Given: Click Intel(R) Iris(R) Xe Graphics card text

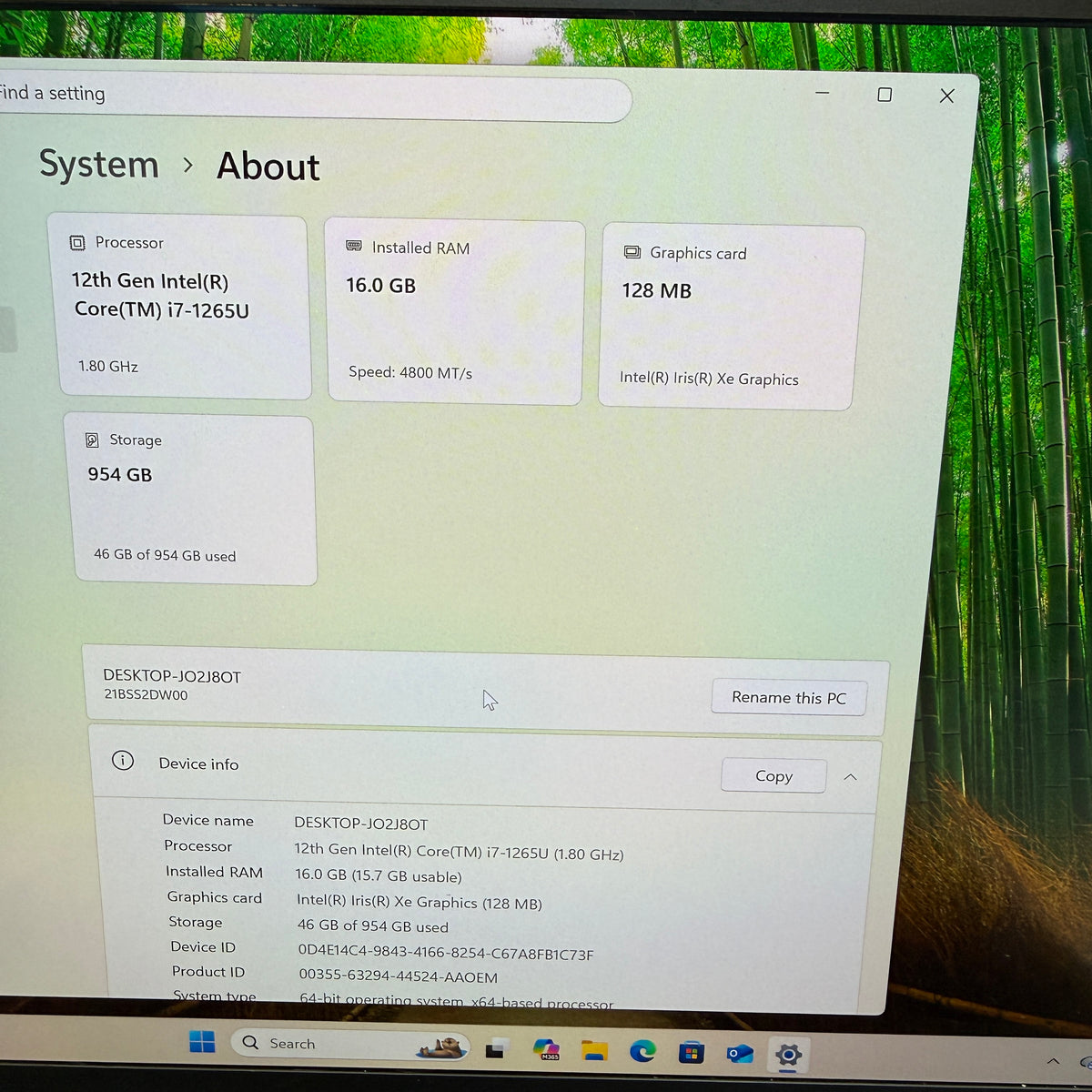Looking at the screenshot, I should click(709, 379).
